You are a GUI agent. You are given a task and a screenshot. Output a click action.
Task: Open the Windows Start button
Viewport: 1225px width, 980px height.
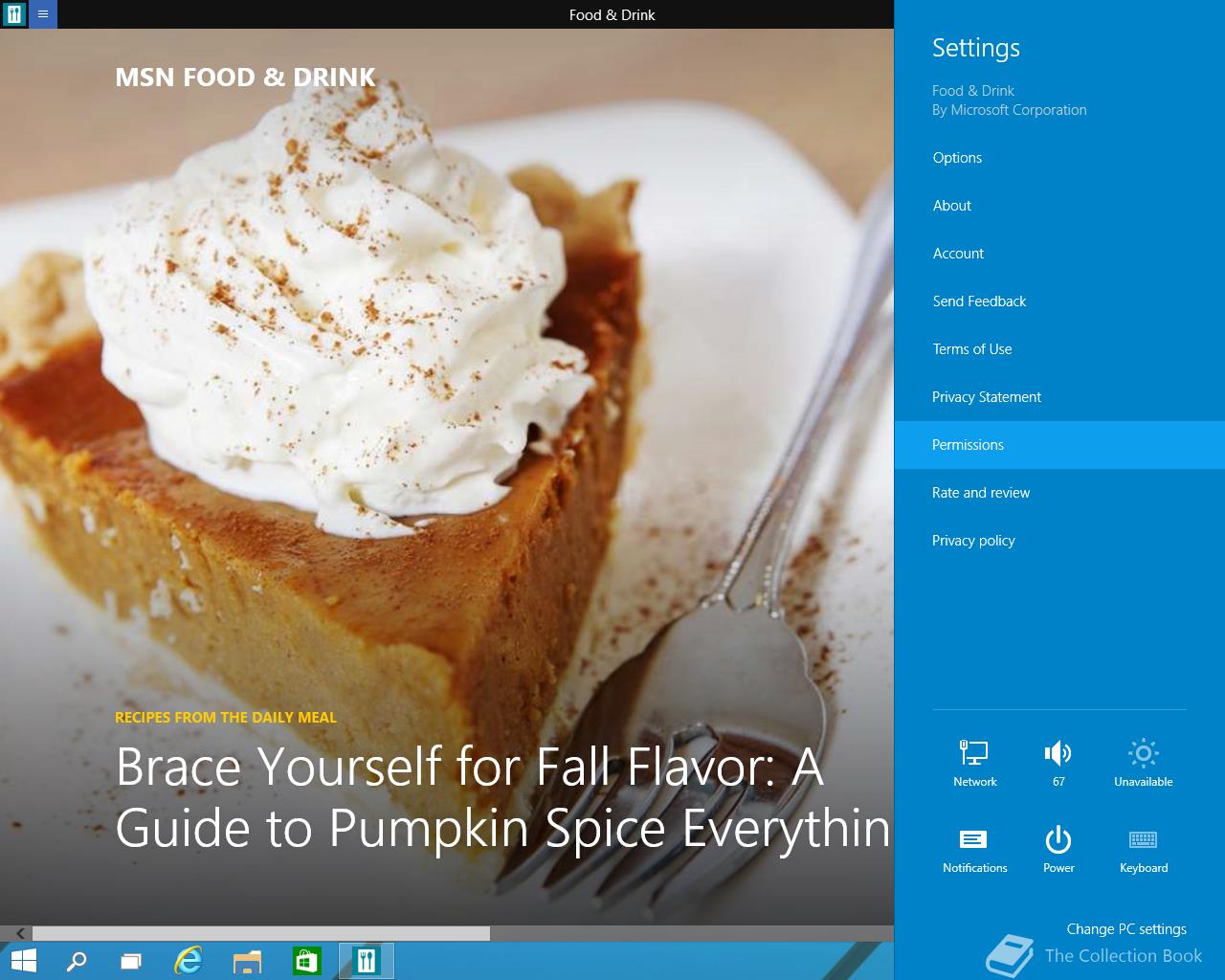tap(23, 961)
